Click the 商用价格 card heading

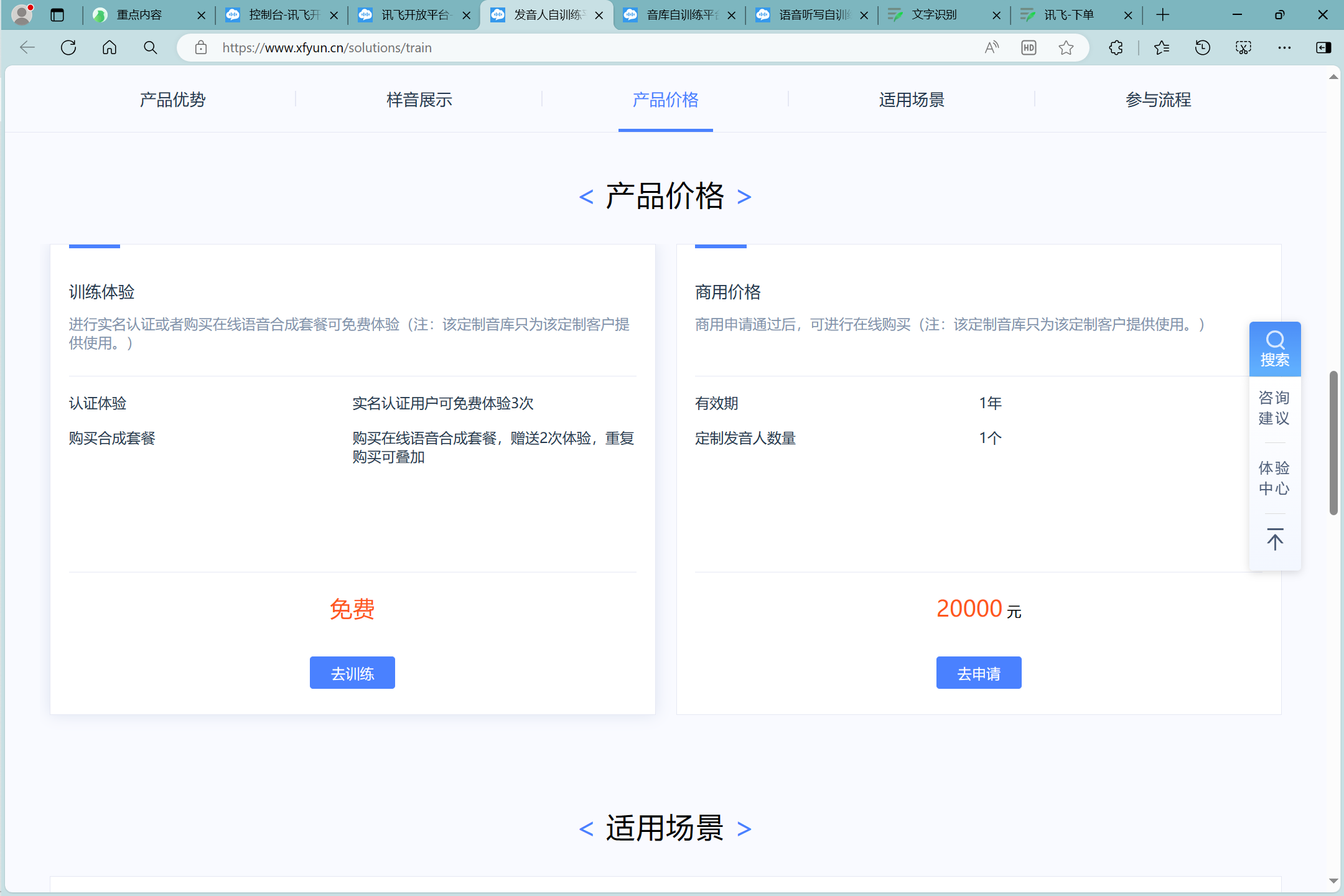[x=728, y=292]
